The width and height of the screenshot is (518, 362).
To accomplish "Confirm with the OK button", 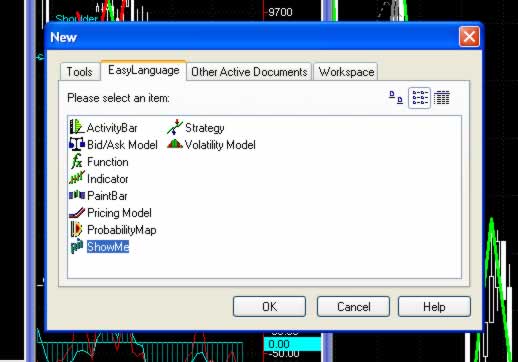I will click(x=269, y=307).
